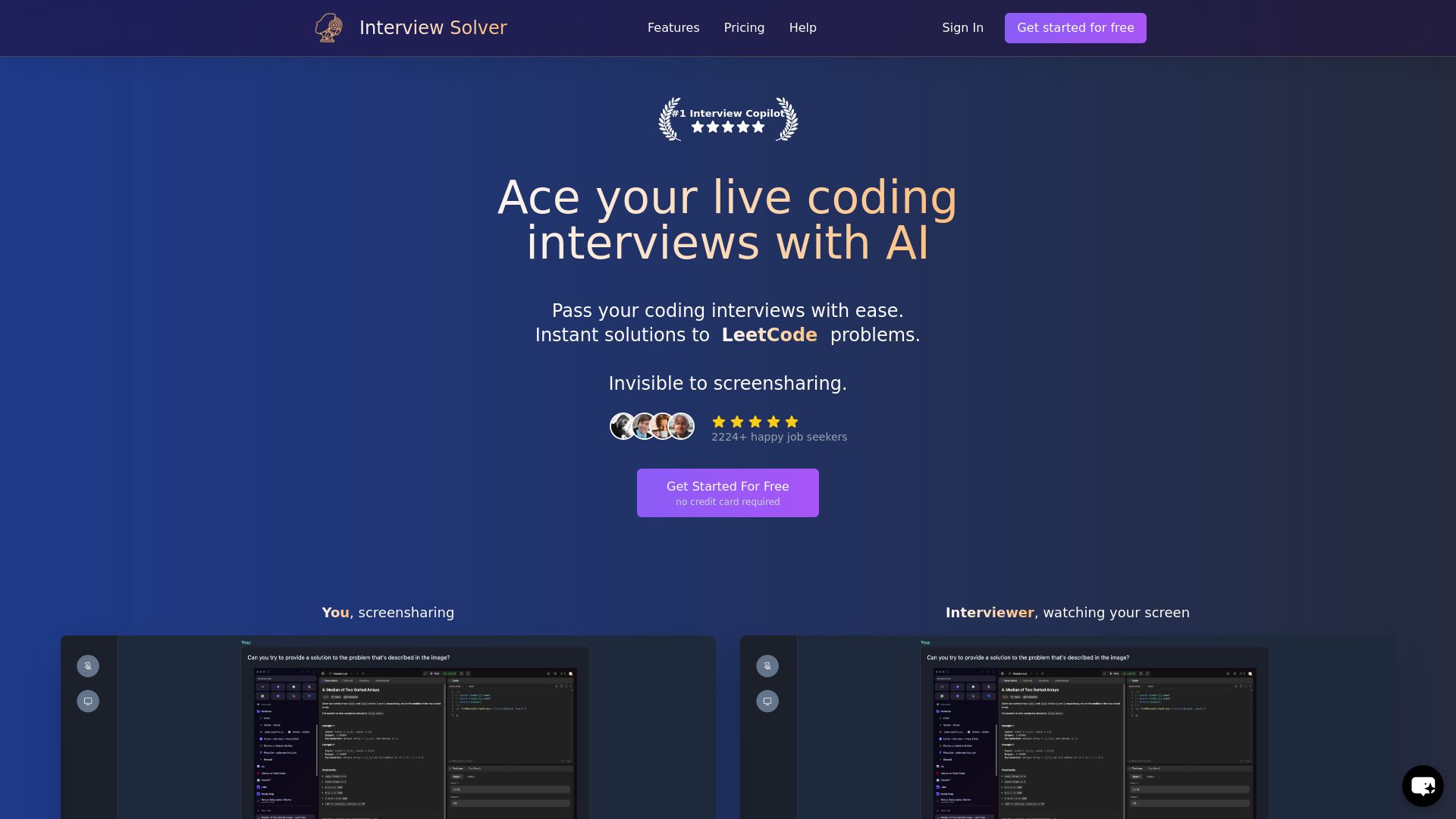Click the 2224+ happy job seekers text
1456x819 pixels.
point(779,436)
